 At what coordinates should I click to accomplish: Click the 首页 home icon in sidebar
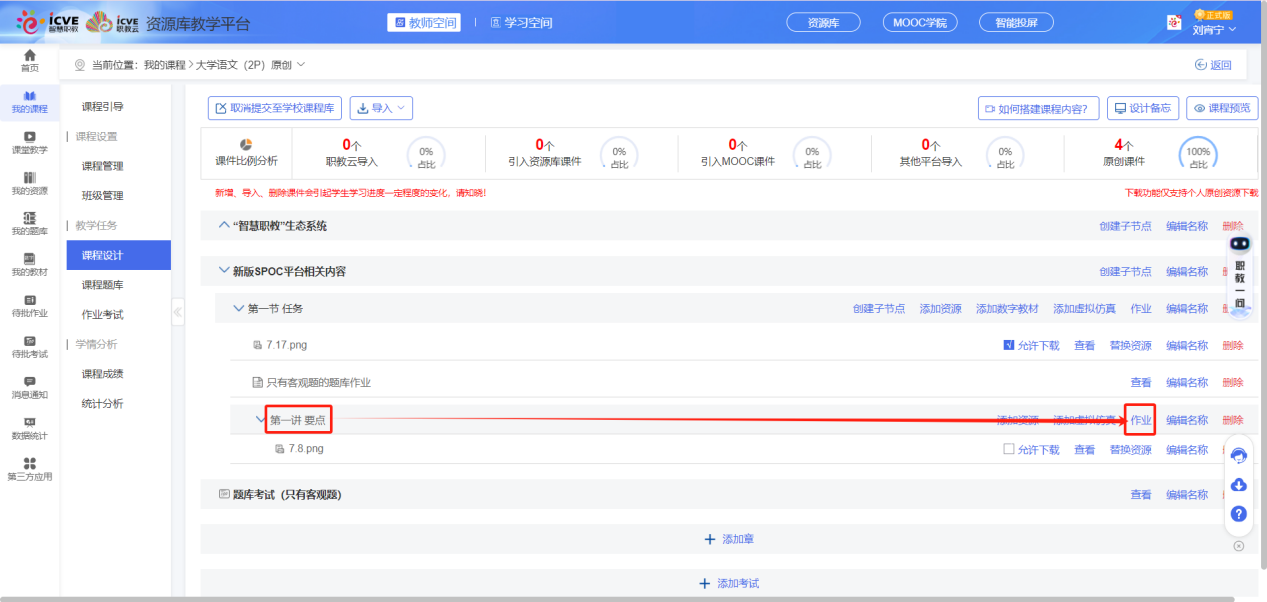[30, 60]
